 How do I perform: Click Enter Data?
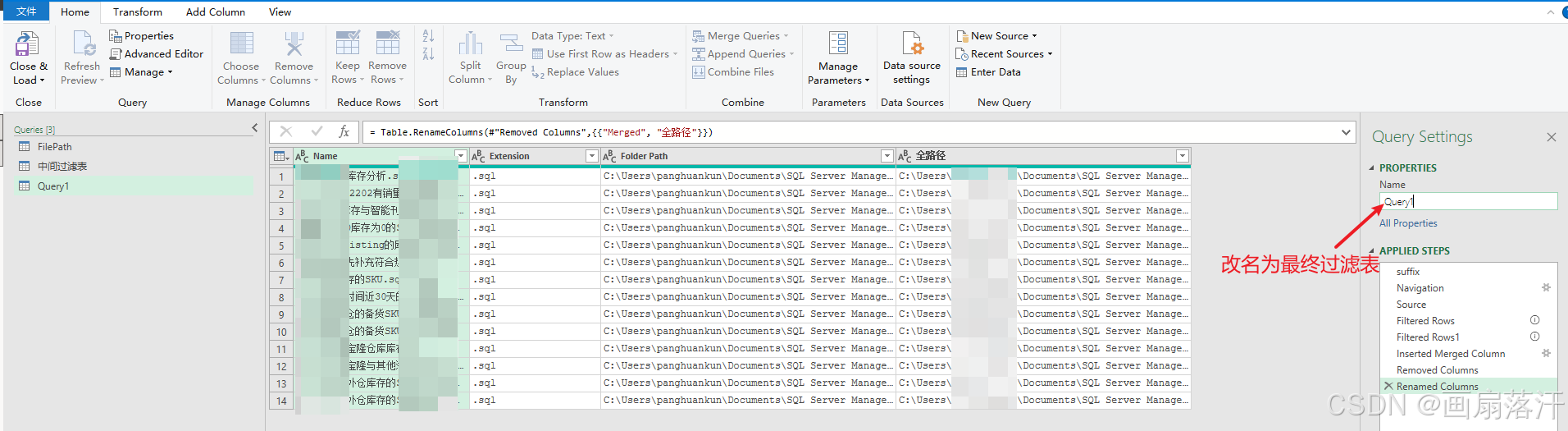click(988, 72)
